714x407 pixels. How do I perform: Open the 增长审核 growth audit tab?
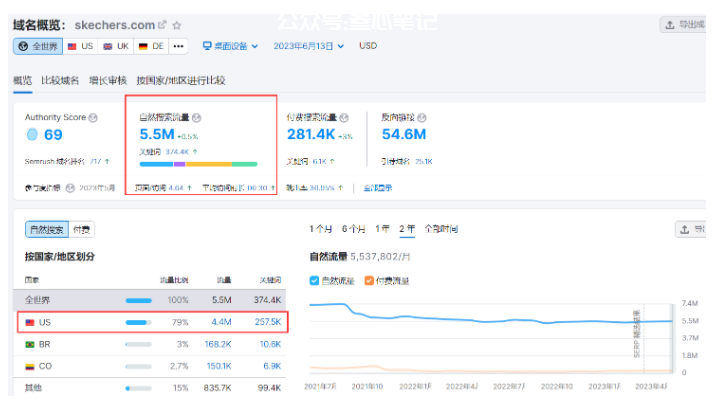[x=108, y=81]
